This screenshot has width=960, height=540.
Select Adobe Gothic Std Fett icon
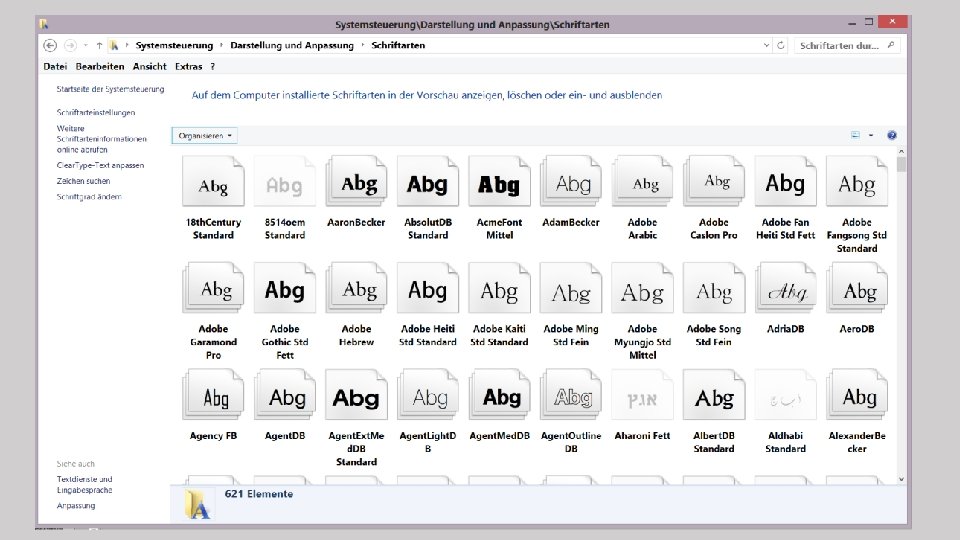pos(285,288)
